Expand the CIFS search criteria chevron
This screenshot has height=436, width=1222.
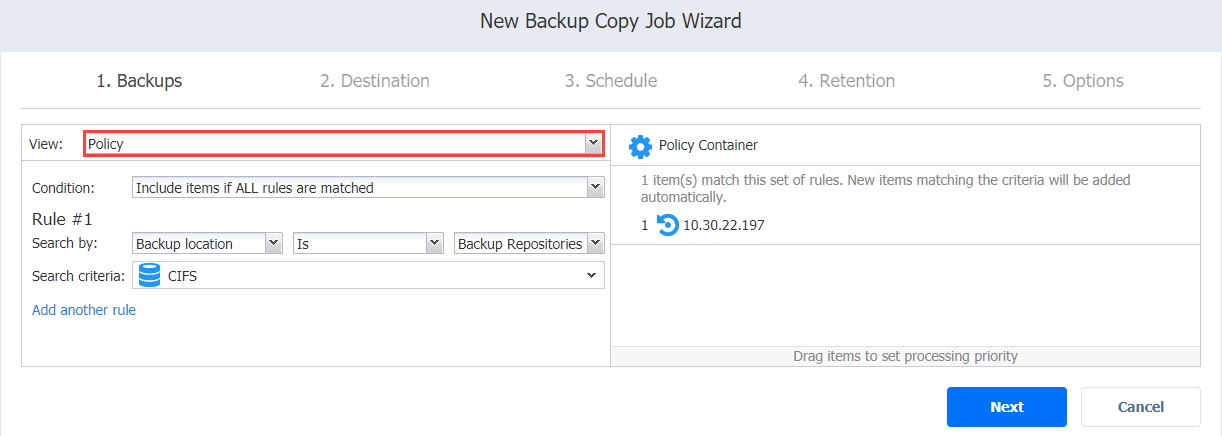(x=592, y=275)
